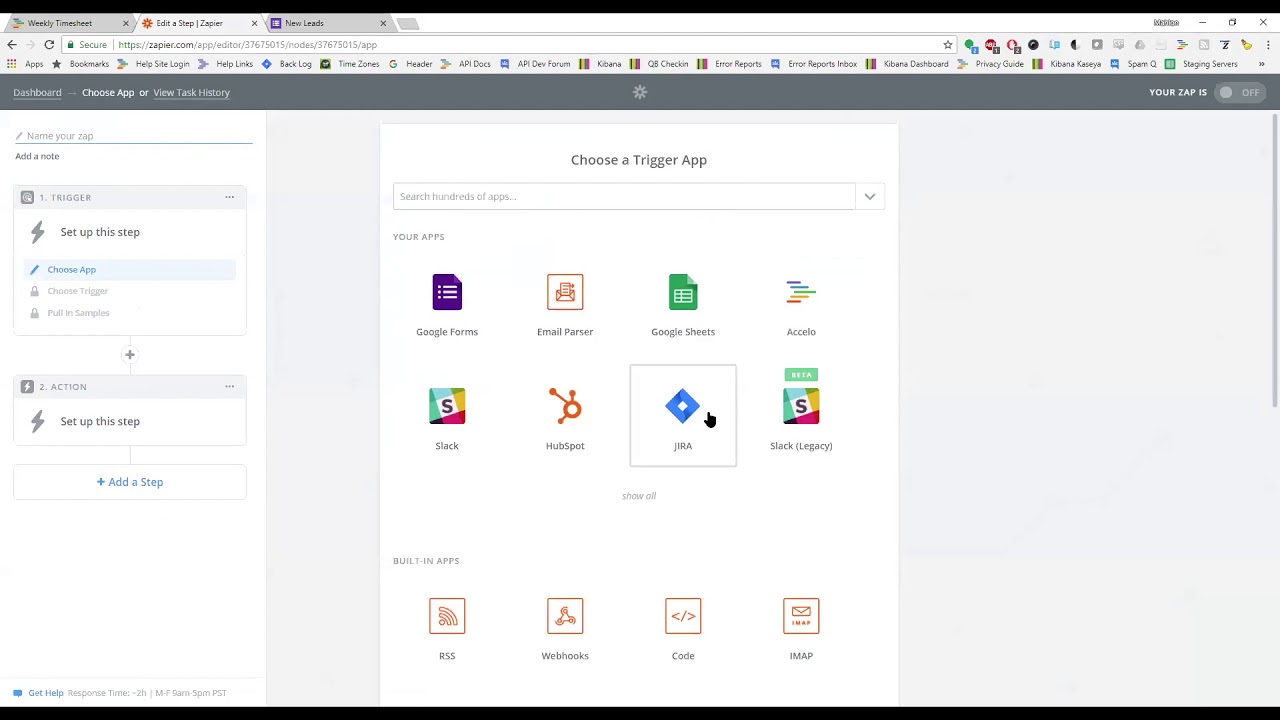Select the Slack app icon
This screenshot has width=1280, height=720.
coord(447,406)
